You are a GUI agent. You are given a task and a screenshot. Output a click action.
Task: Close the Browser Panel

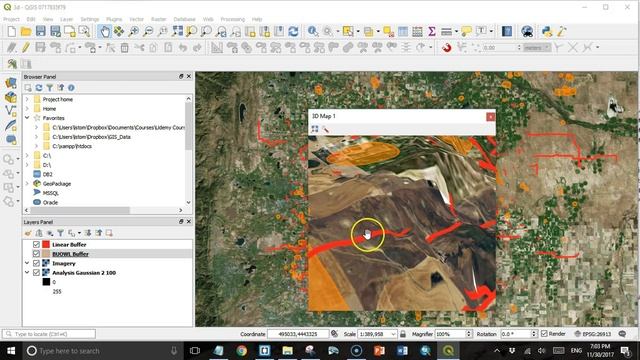coord(189,76)
